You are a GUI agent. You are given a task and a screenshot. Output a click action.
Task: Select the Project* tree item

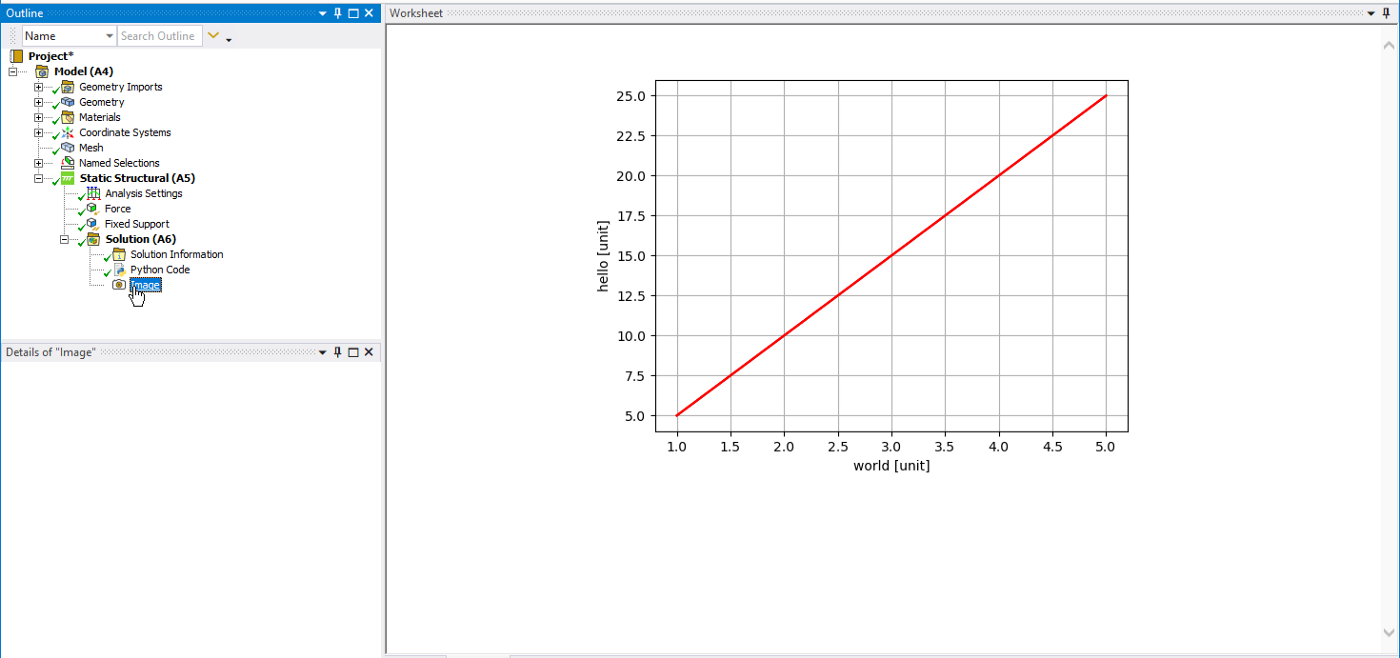(x=51, y=57)
